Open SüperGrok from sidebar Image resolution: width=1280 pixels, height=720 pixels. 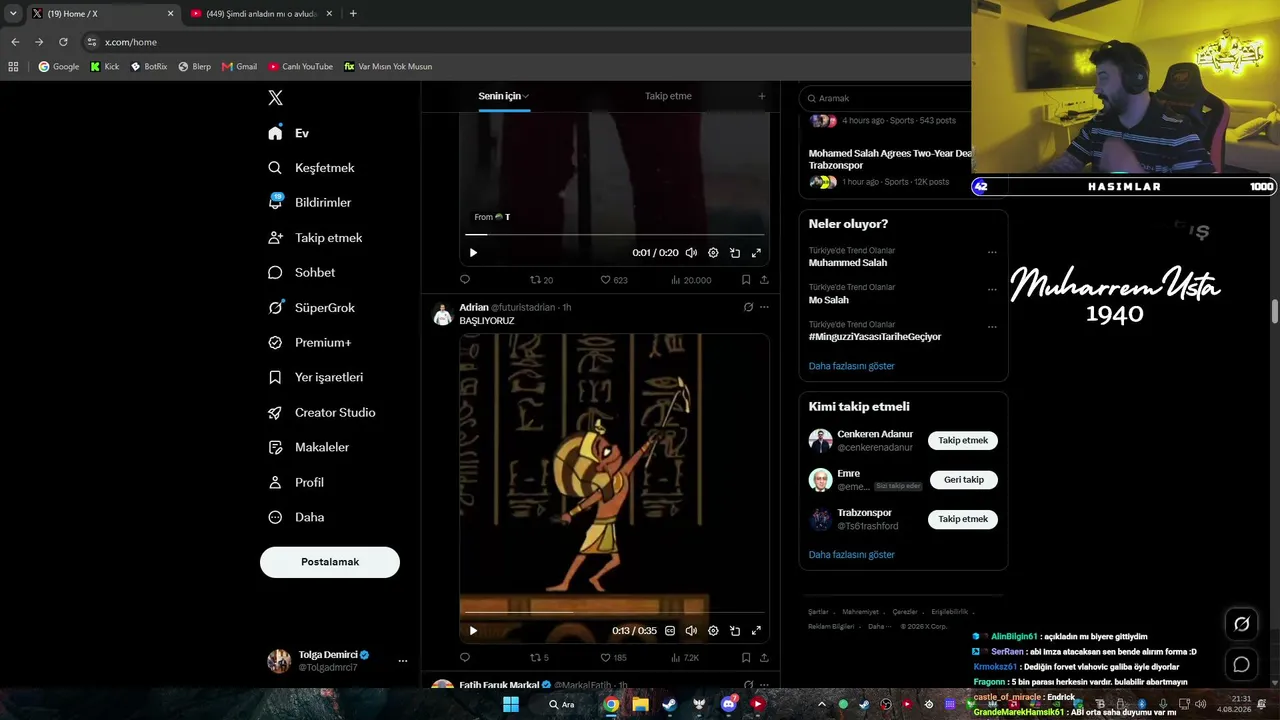pos(311,308)
